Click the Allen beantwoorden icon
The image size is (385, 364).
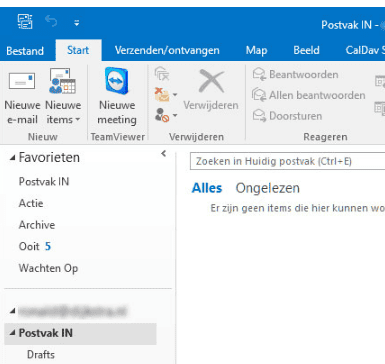[x=259, y=95]
